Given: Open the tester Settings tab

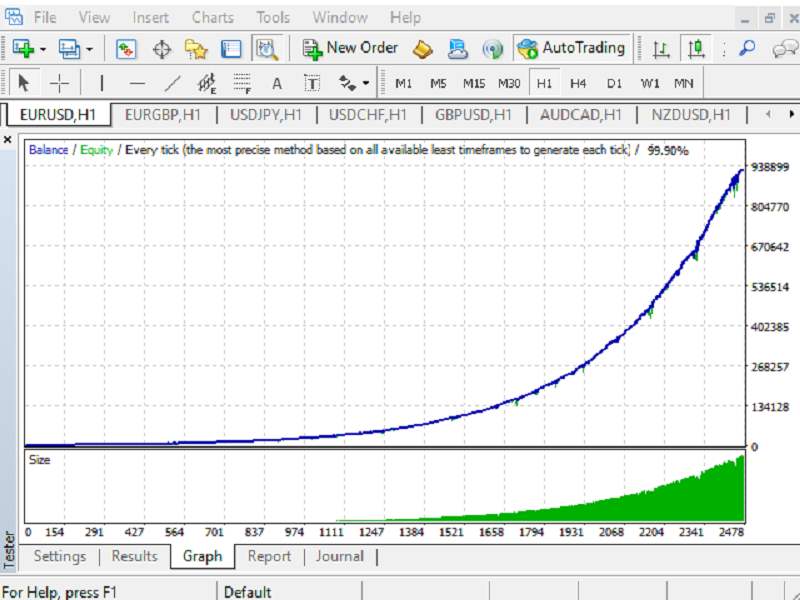Looking at the screenshot, I should [x=60, y=556].
